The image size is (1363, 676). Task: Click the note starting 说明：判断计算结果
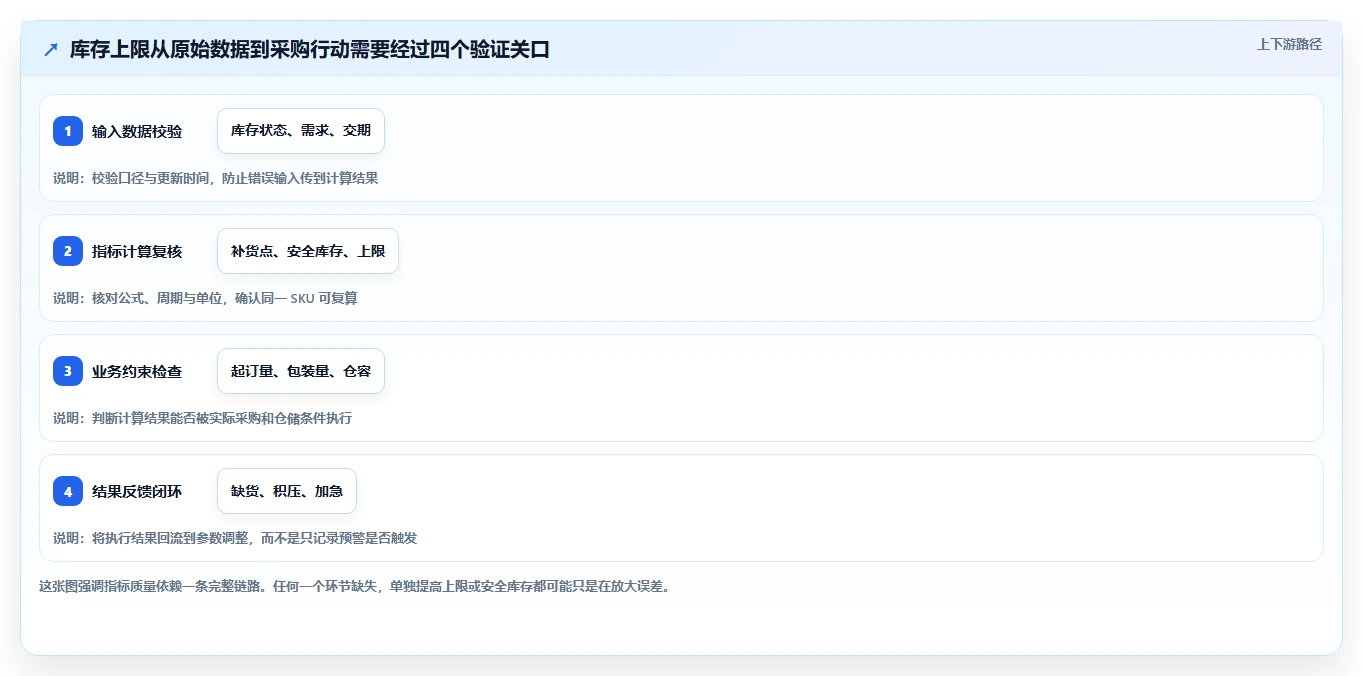point(202,418)
